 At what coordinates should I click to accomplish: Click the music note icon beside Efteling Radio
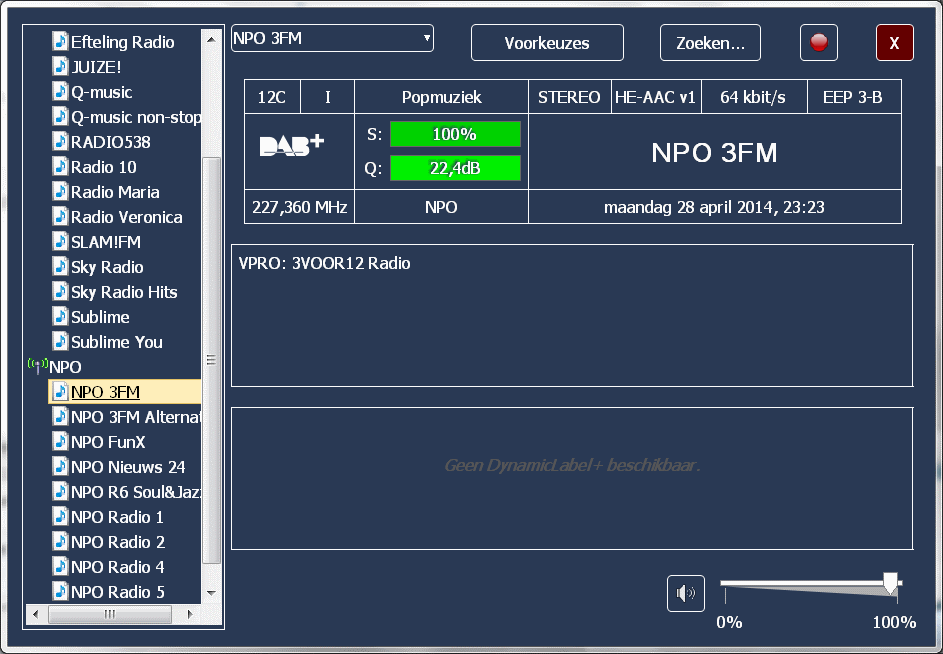[x=60, y=42]
